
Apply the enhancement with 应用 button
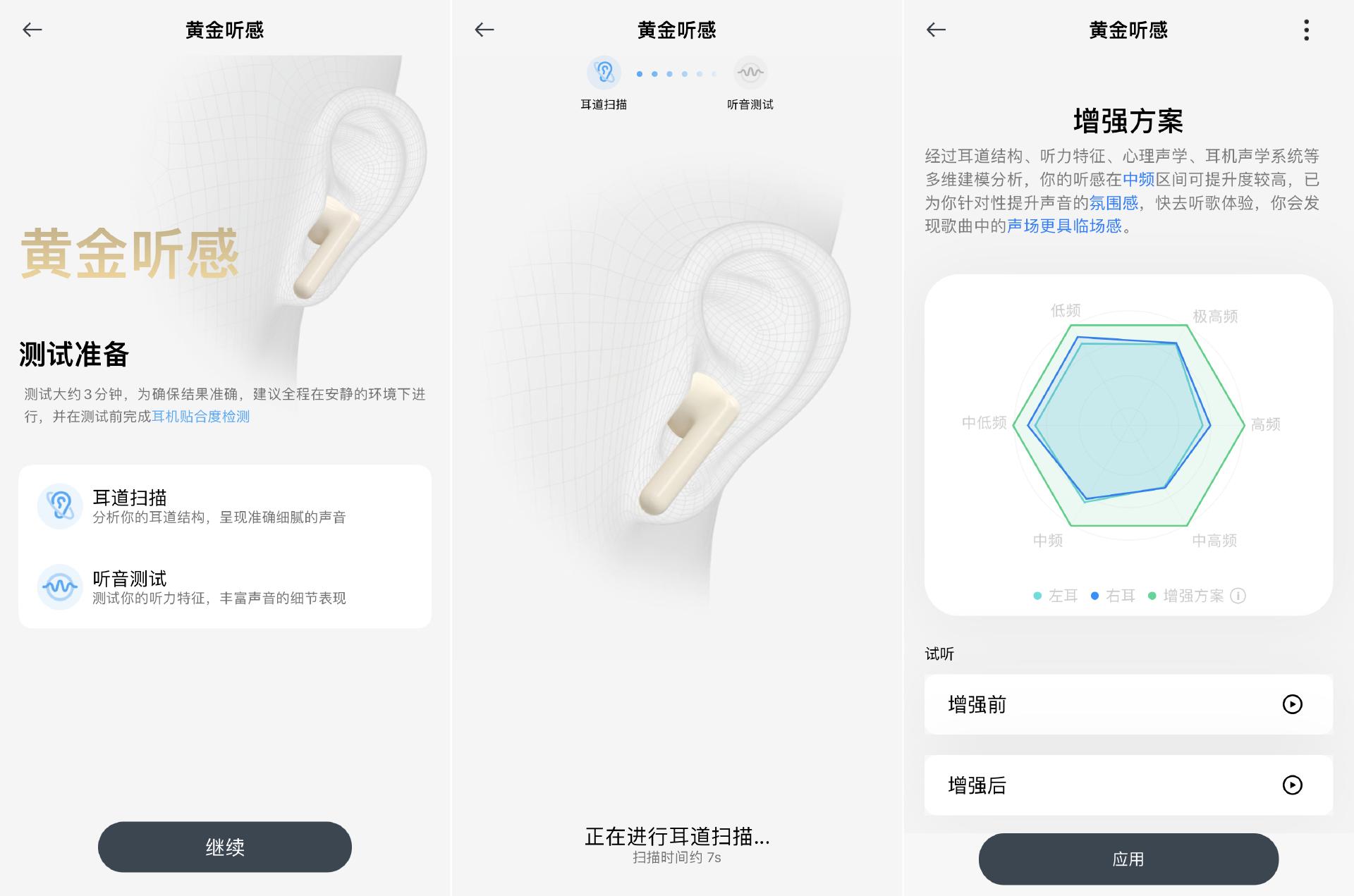pos(1128,859)
